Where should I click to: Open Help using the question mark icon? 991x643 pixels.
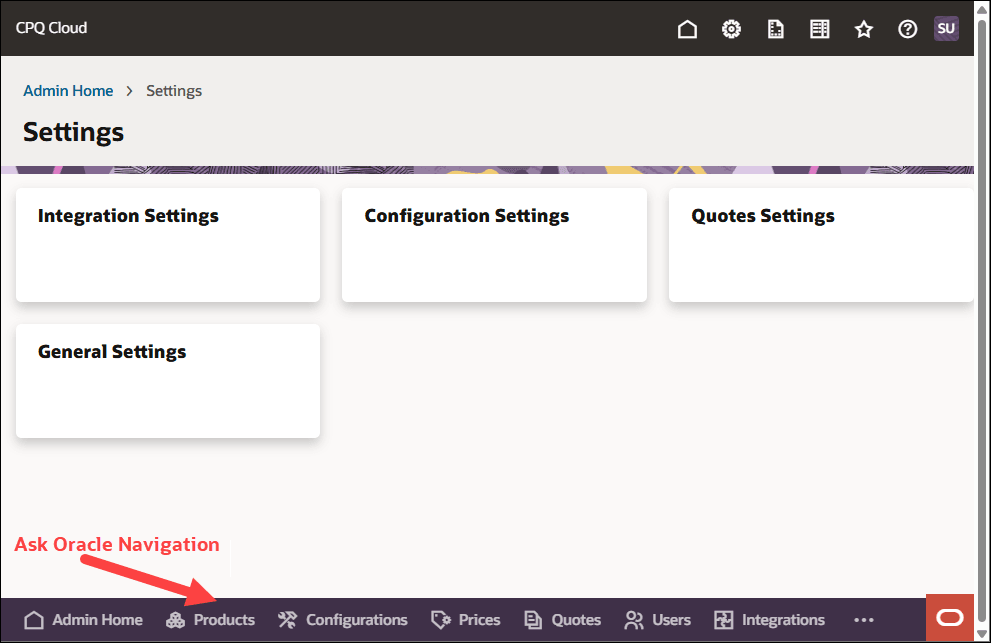(907, 28)
